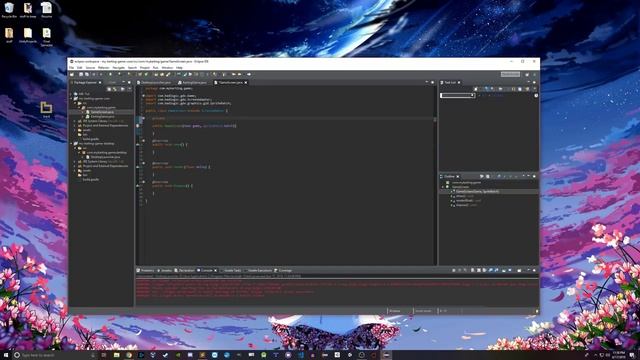Click the taskbar search box

53,355
